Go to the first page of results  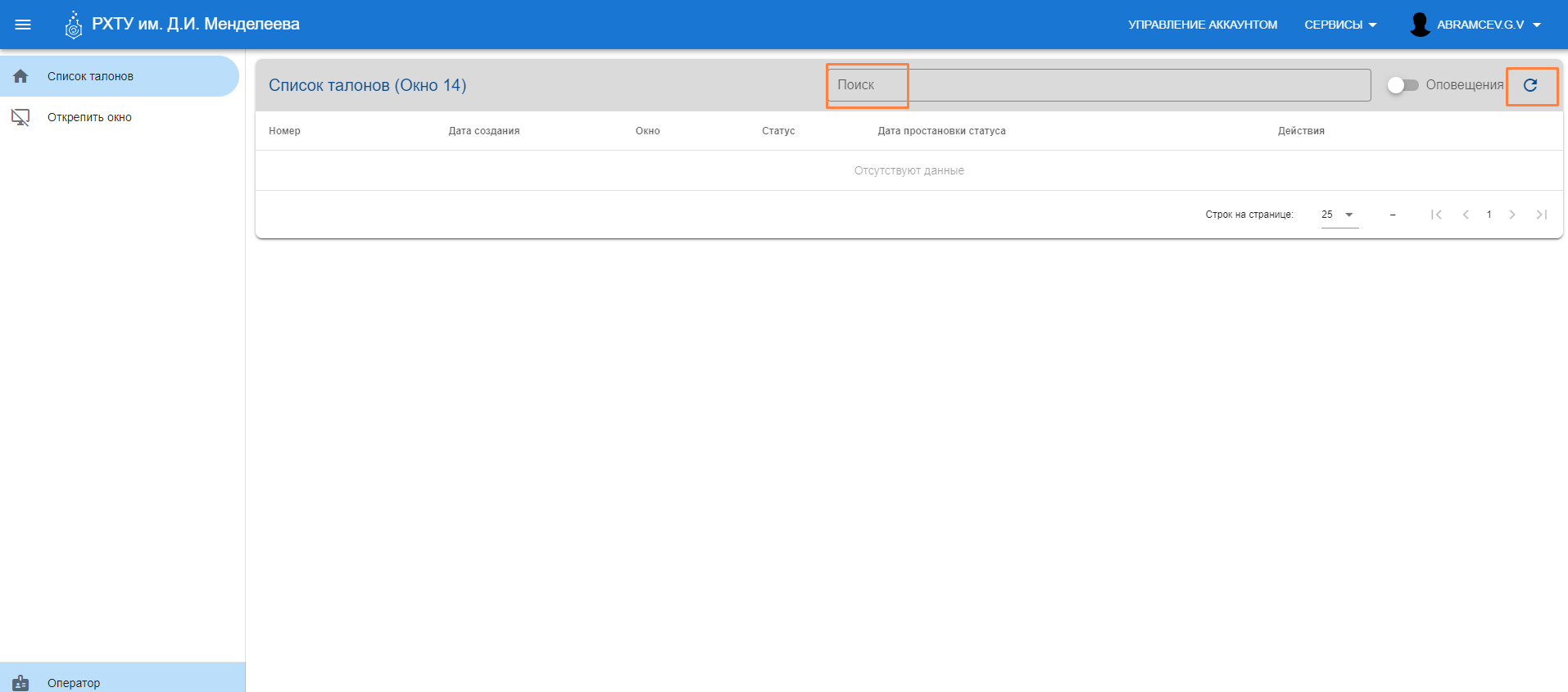coord(1436,215)
